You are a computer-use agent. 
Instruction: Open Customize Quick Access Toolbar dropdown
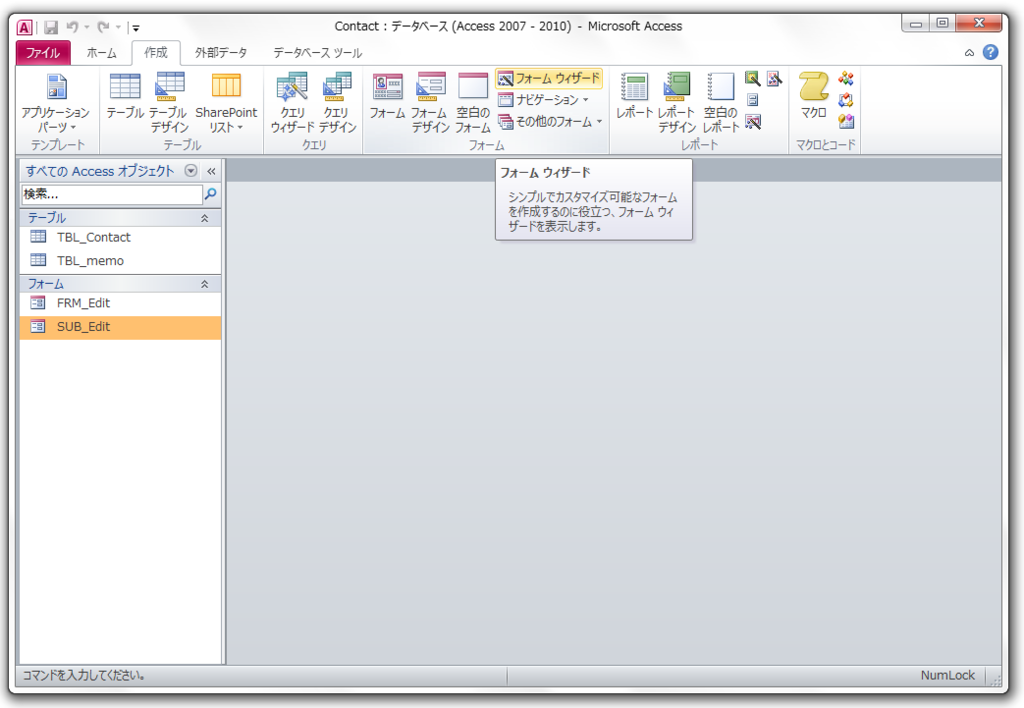click(135, 28)
